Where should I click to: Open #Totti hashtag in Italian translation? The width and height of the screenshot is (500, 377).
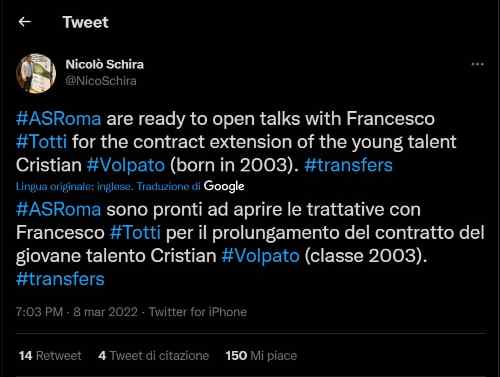click(x=135, y=233)
